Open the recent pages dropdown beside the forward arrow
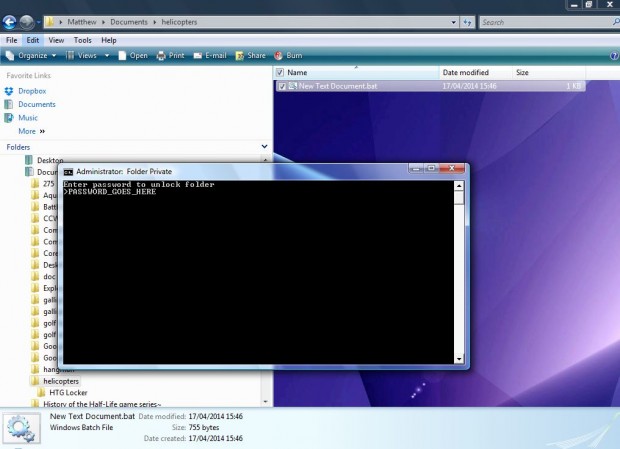620x449 pixels. 39,23
